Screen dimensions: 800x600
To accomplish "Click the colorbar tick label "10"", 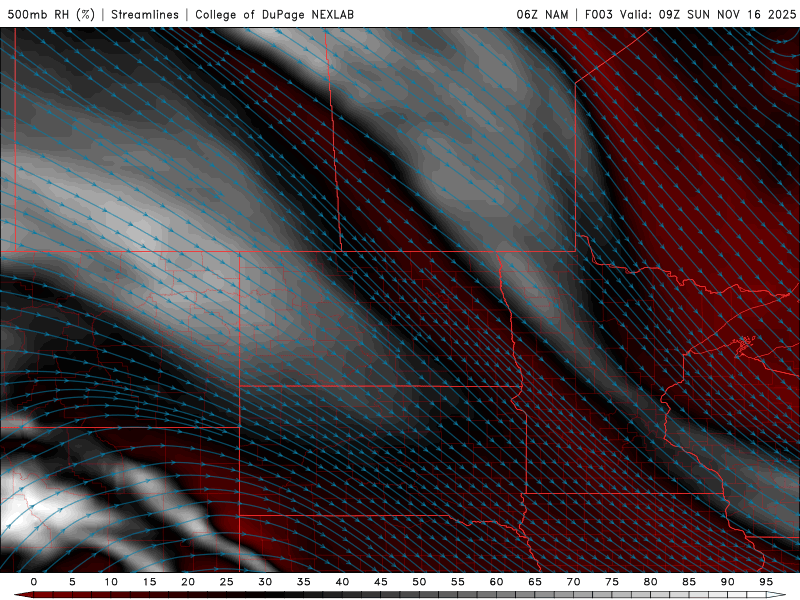I will [x=111, y=582].
